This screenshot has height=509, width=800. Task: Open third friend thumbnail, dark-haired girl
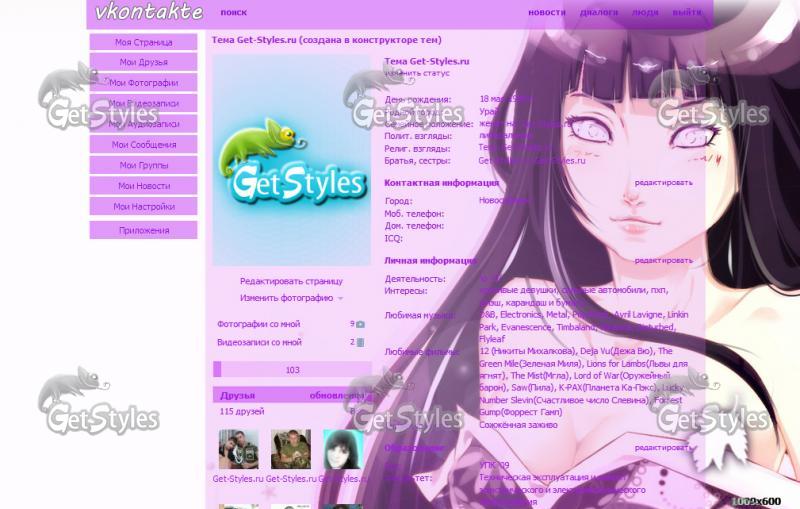pyautogui.click(x=343, y=449)
